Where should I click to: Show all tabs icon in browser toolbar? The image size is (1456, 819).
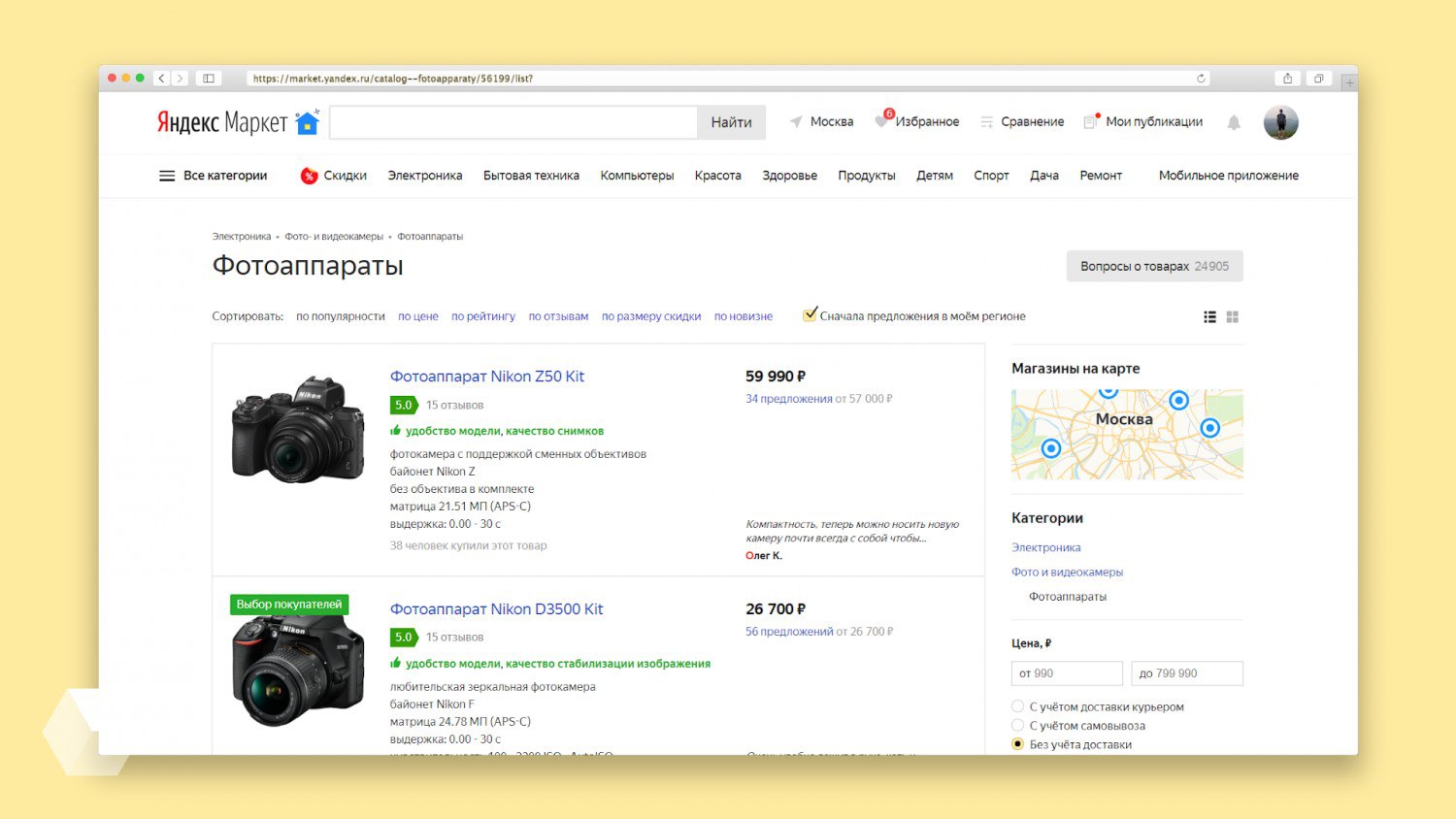[x=1318, y=79]
